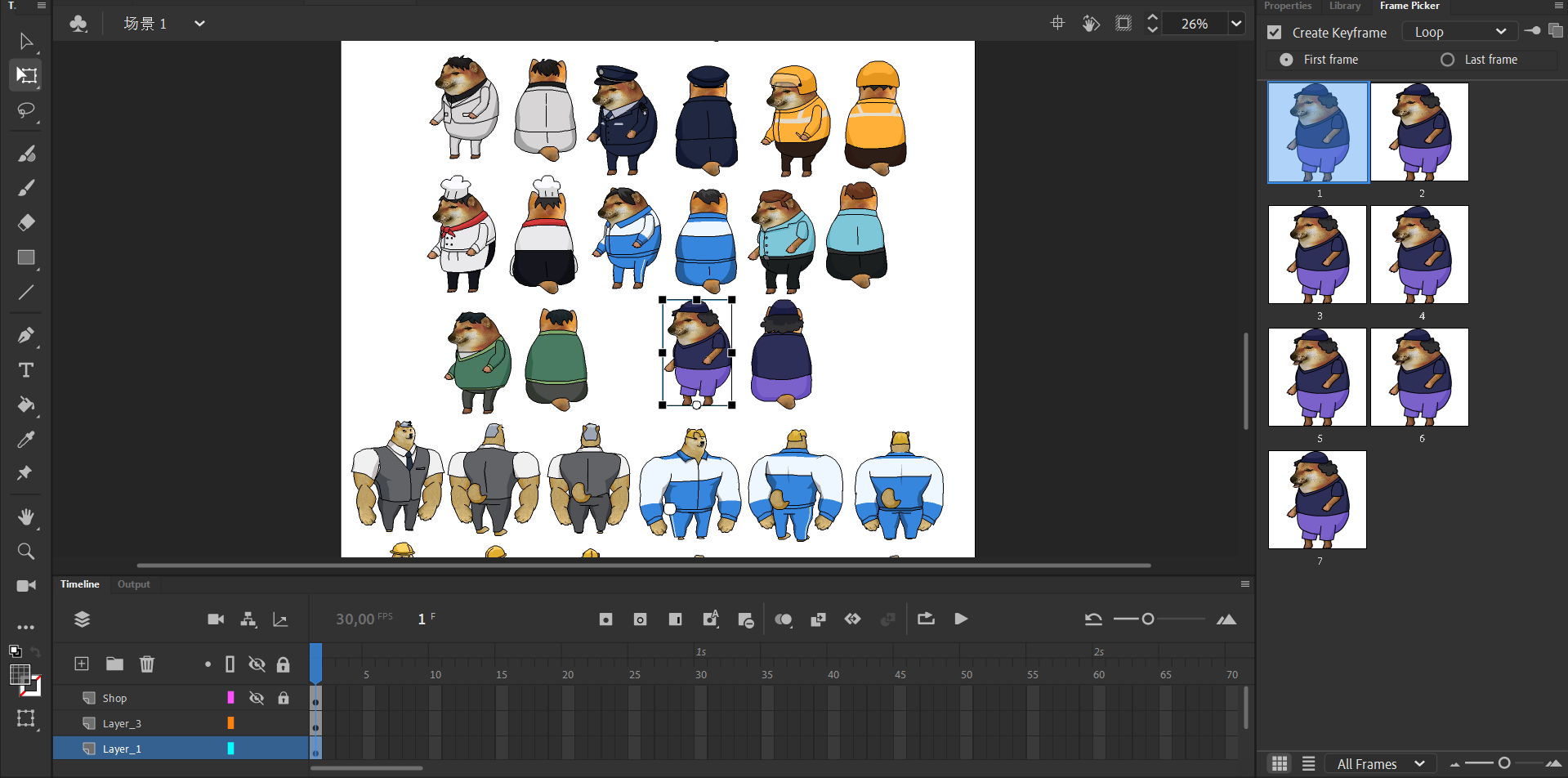The height and width of the screenshot is (778, 1568).
Task: Open the Loop dropdown in Frame Picker
Action: pyautogui.click(x=1459, y=32)
